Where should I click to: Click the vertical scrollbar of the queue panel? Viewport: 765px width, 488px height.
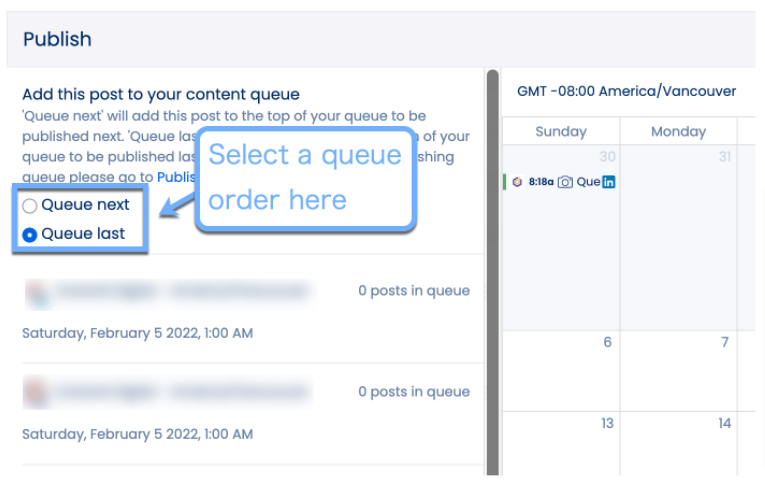point(492,270)
